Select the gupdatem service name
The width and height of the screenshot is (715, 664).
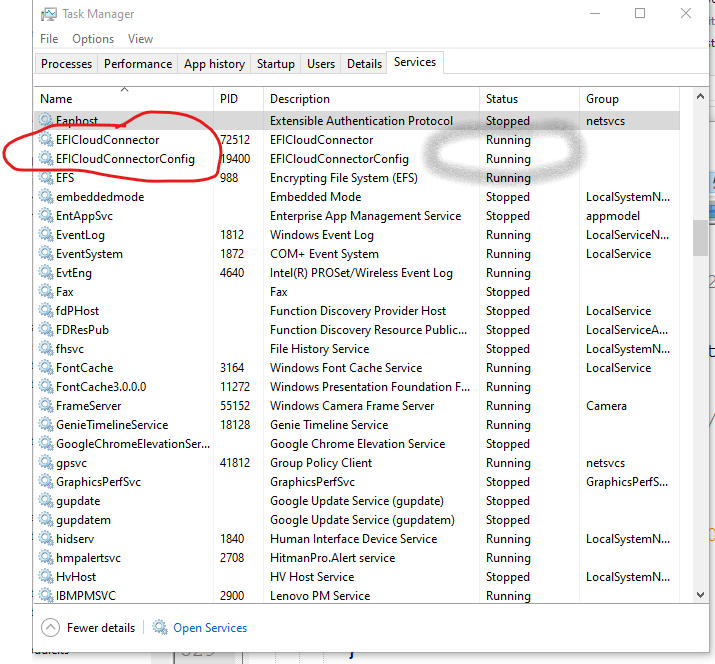click(83, 520)
